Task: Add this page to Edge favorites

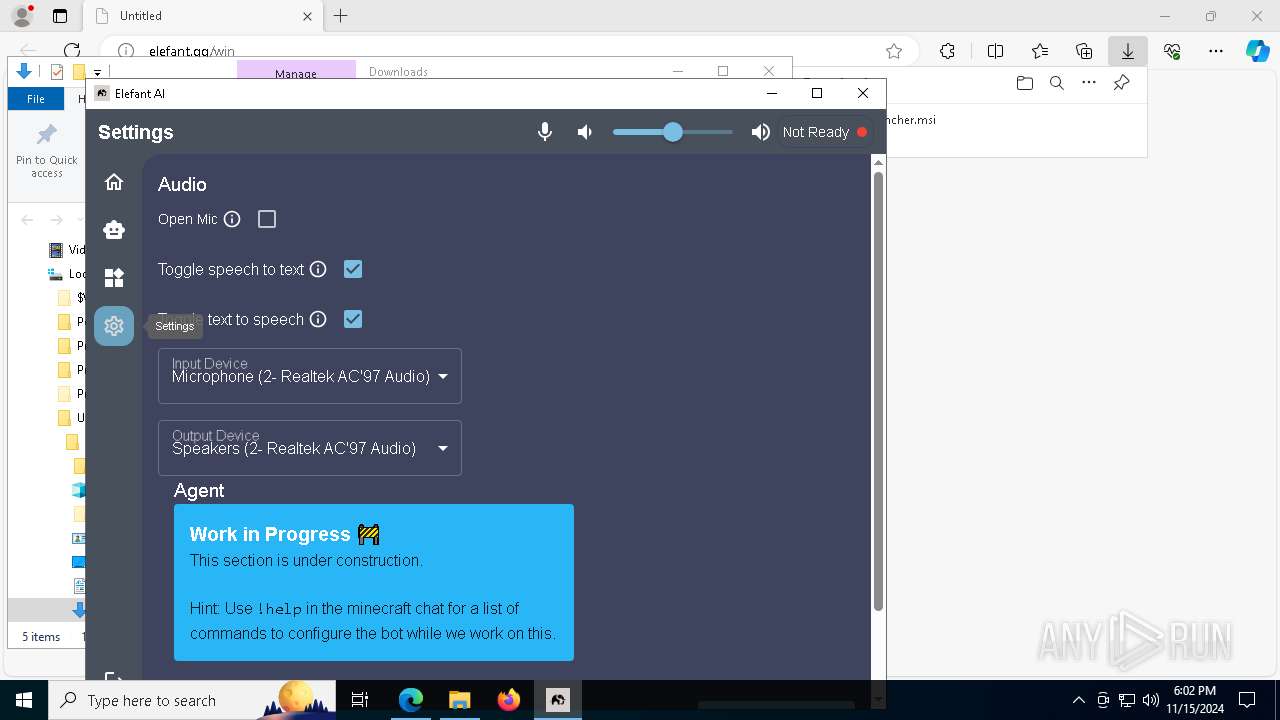Action: [894, 51]
